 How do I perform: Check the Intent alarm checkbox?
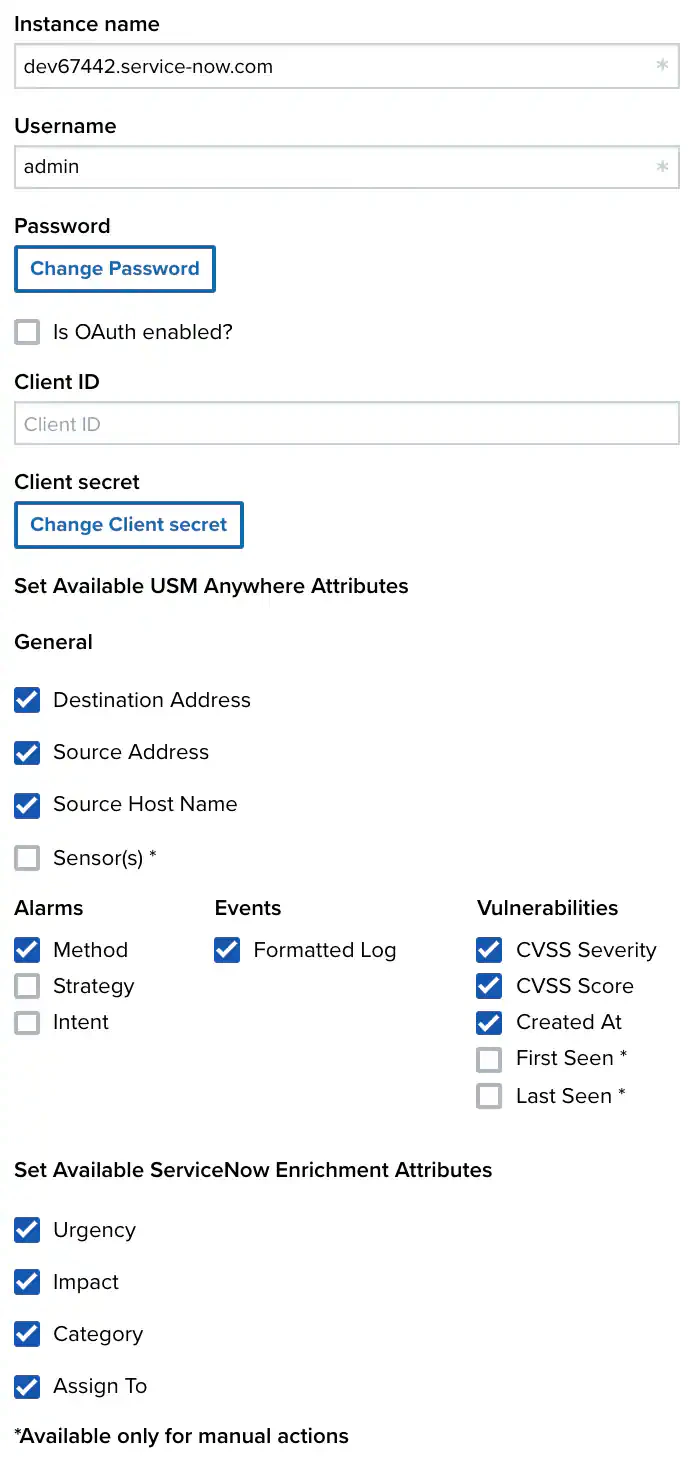(x=27, y=1022)
